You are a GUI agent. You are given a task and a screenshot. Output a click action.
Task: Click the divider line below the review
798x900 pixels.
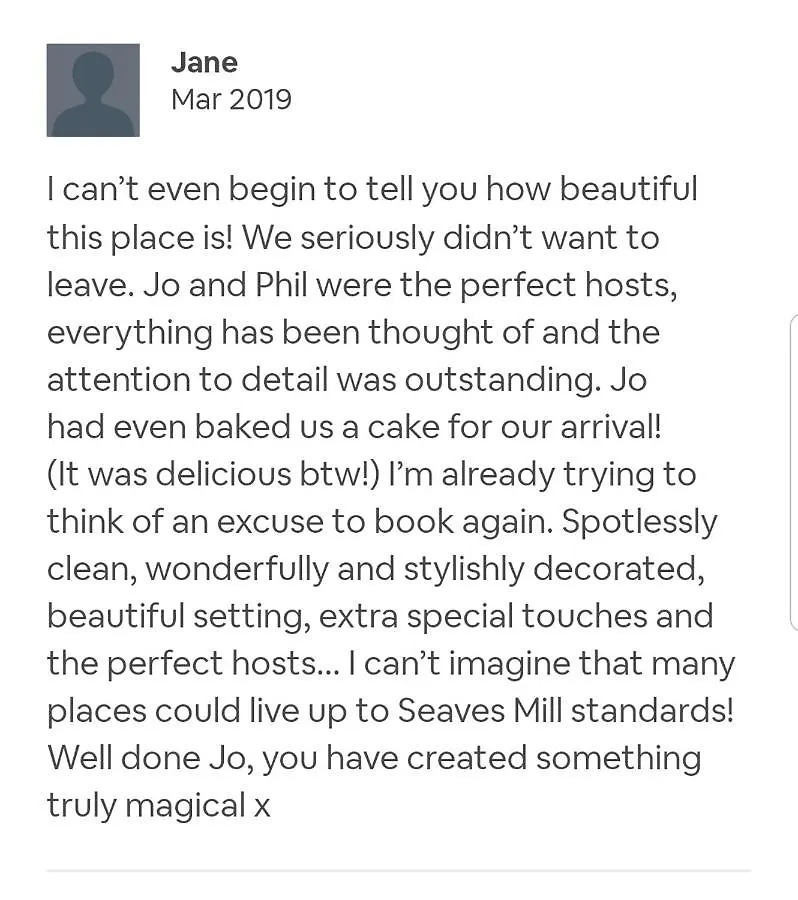(x=398, y=871)
